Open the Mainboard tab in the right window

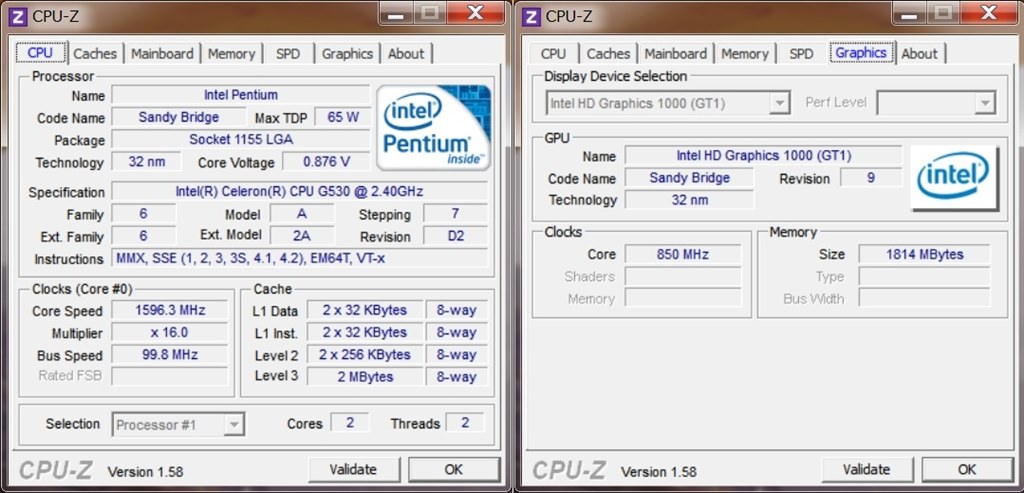pyautogui.click(x=675, y=54)
